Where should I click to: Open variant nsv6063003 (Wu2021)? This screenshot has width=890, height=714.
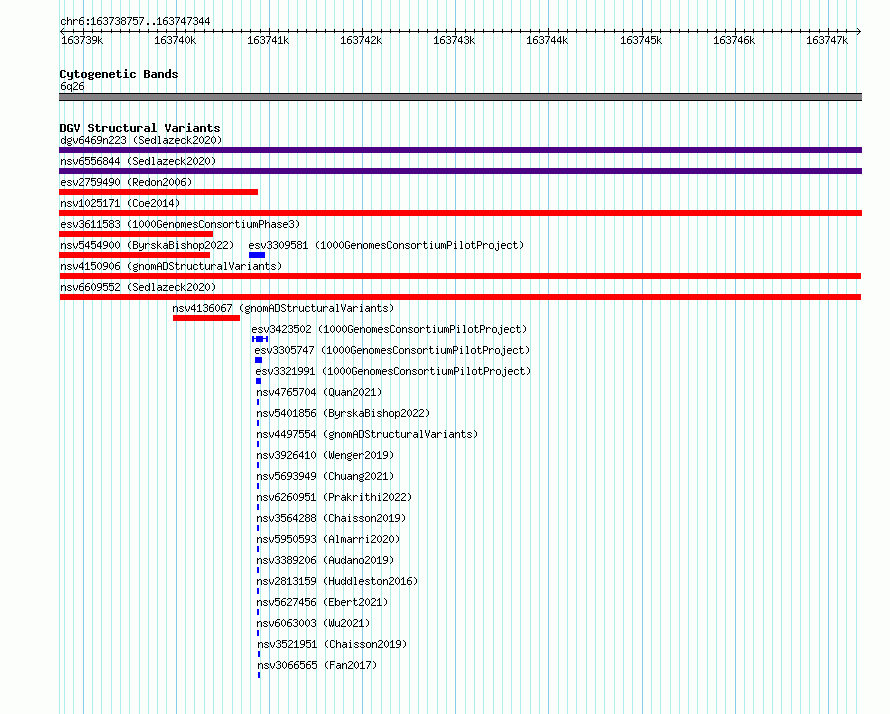click(x=313, y=623)
